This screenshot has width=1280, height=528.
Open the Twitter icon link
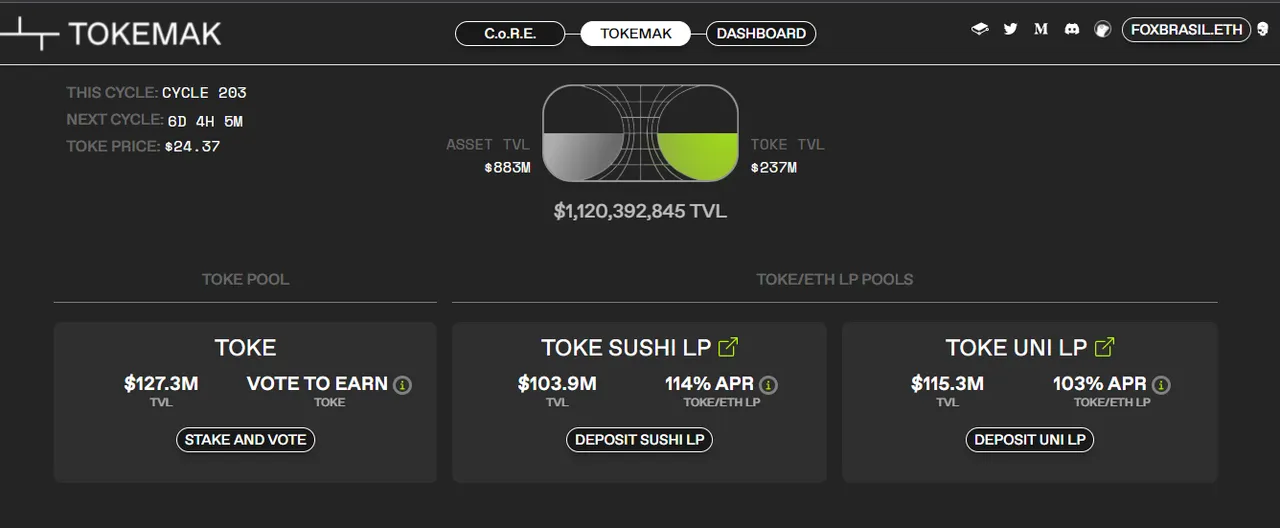tap(1010, 29)
